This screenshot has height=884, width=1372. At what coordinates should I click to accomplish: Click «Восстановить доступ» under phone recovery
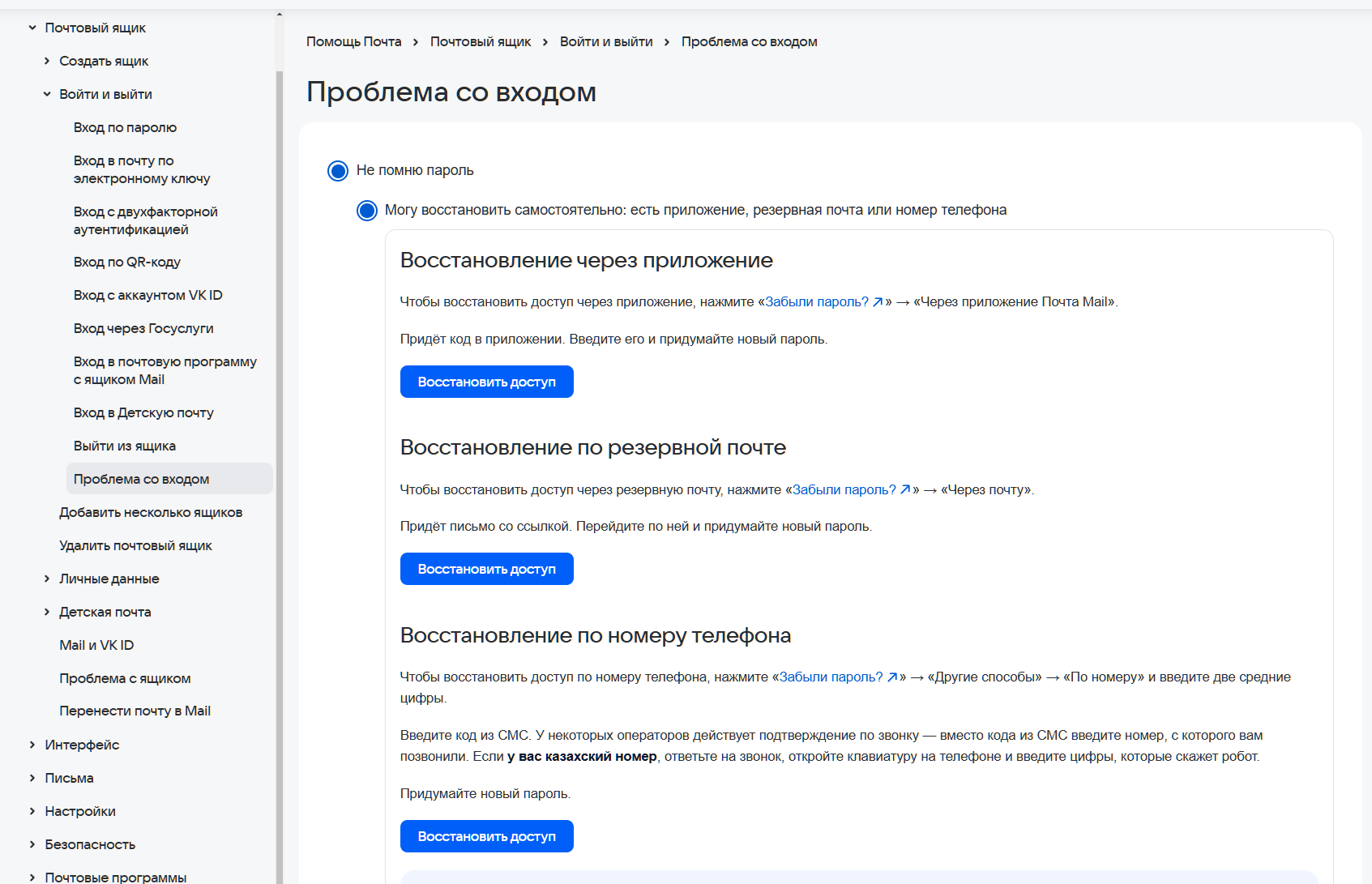point(486,835)
